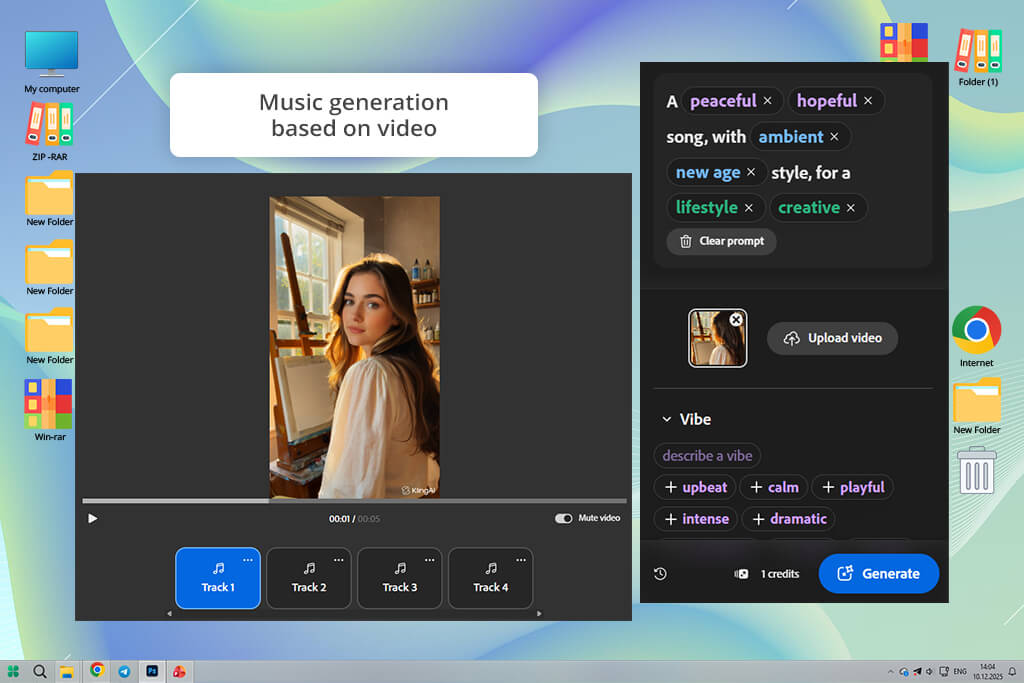Toggle the Mute video switch
1024x683 pixels.
(564, 518)
